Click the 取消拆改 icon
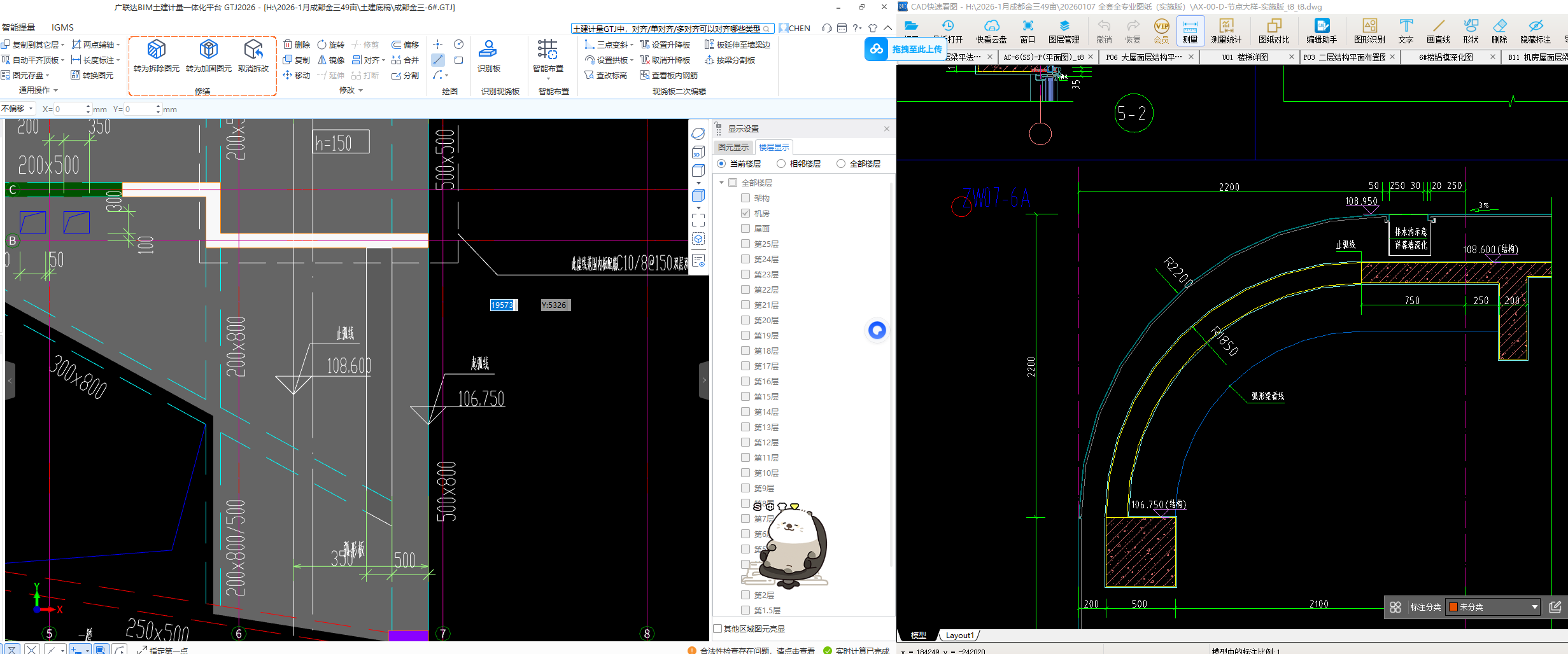The image size is (1568, 654). pyautogui.click(x=253, y=50)
